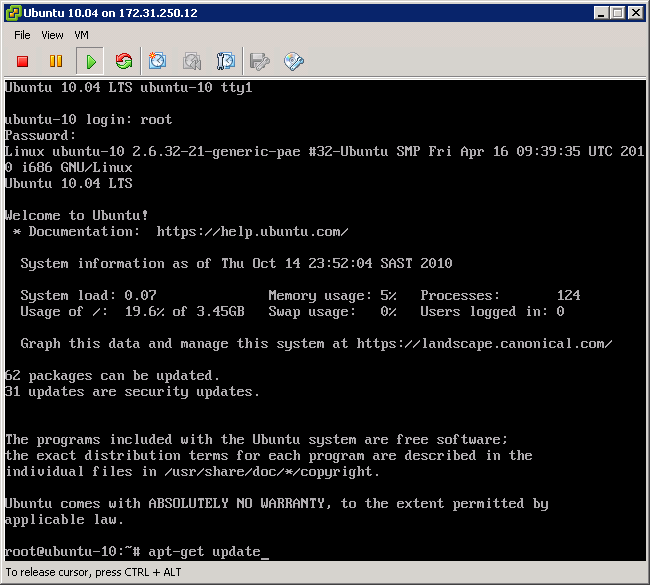This screenshot has width=650, height=585.
Task: Click the 'ABSOLUTELY NO WARRANTY' text
Action: click(237, 503)
